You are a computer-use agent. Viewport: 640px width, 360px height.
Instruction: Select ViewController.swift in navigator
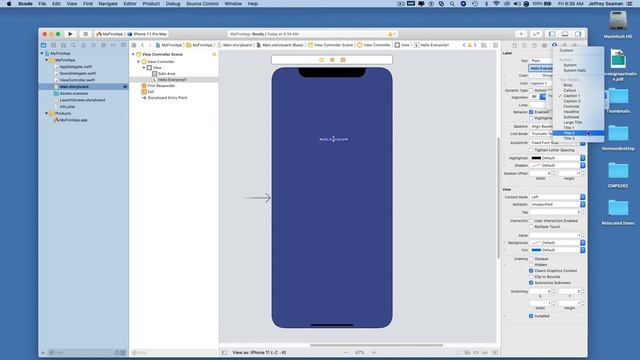pyautogui.click(x=77, y=80)
